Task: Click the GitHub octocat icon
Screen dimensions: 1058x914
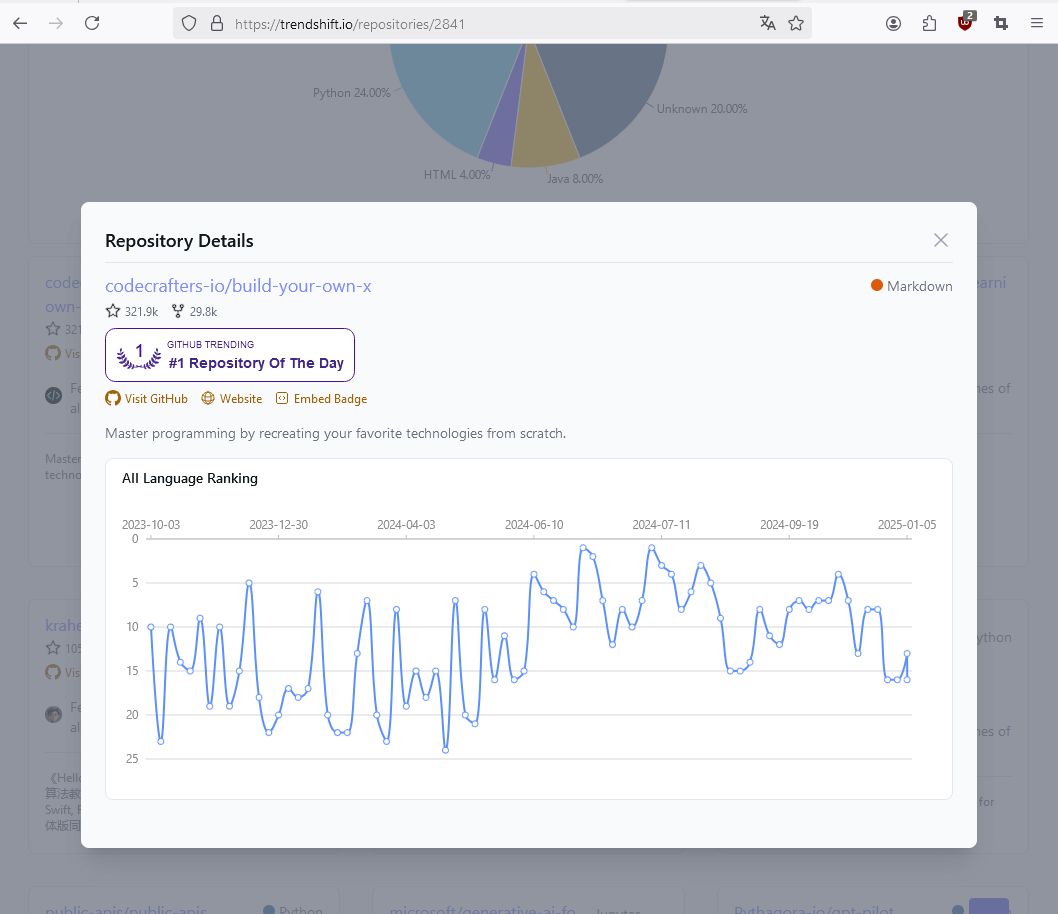Action: click(113, 399)
